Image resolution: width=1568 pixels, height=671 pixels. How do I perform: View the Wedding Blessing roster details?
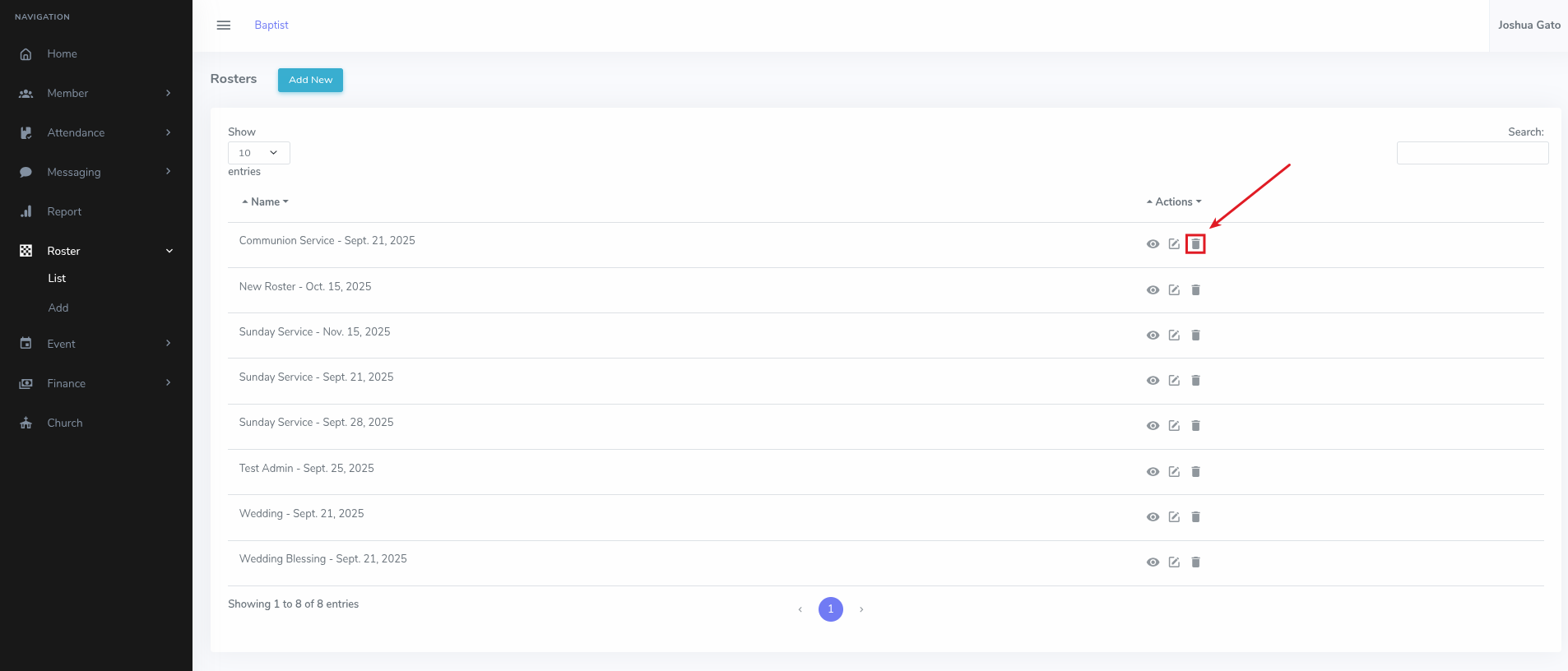[1153, 562]
